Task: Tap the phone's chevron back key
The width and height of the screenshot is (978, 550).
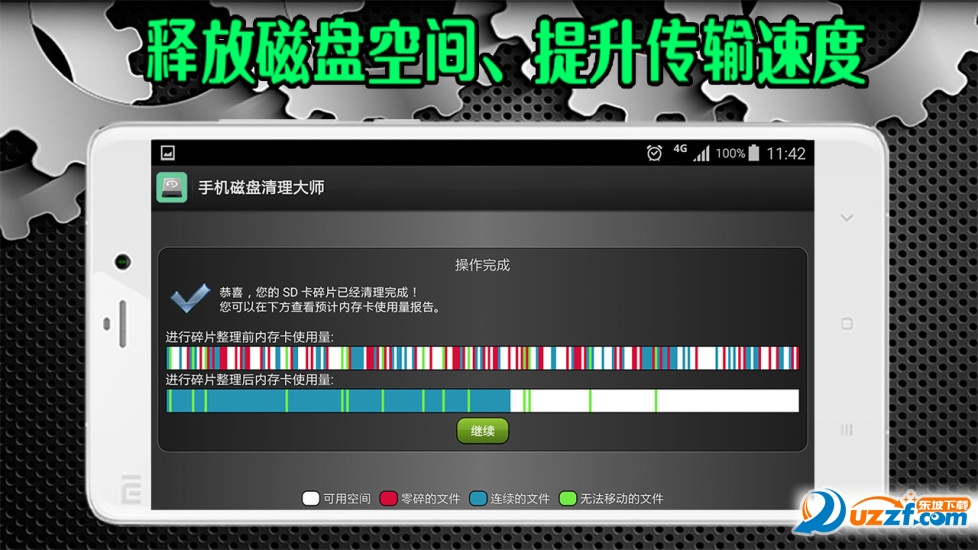Action: [846, 218]
